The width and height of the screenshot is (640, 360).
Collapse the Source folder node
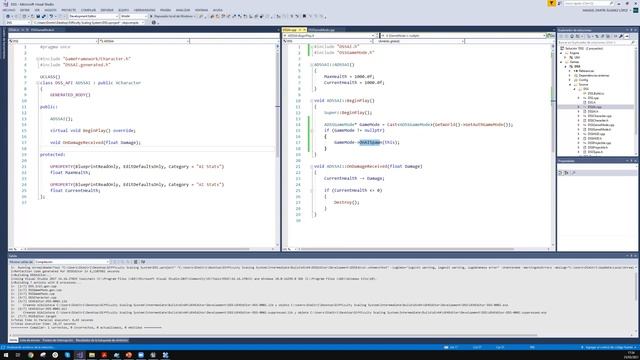pyautogui.click(x=570, y=84)
